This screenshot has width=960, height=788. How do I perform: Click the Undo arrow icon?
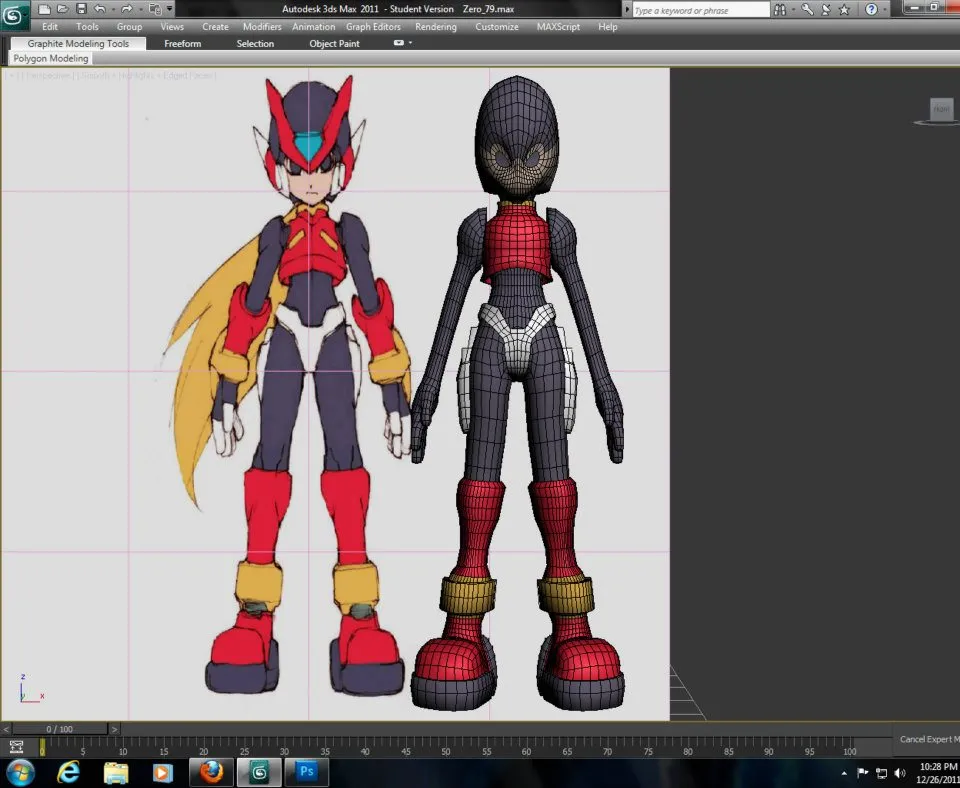click(99, 9)
